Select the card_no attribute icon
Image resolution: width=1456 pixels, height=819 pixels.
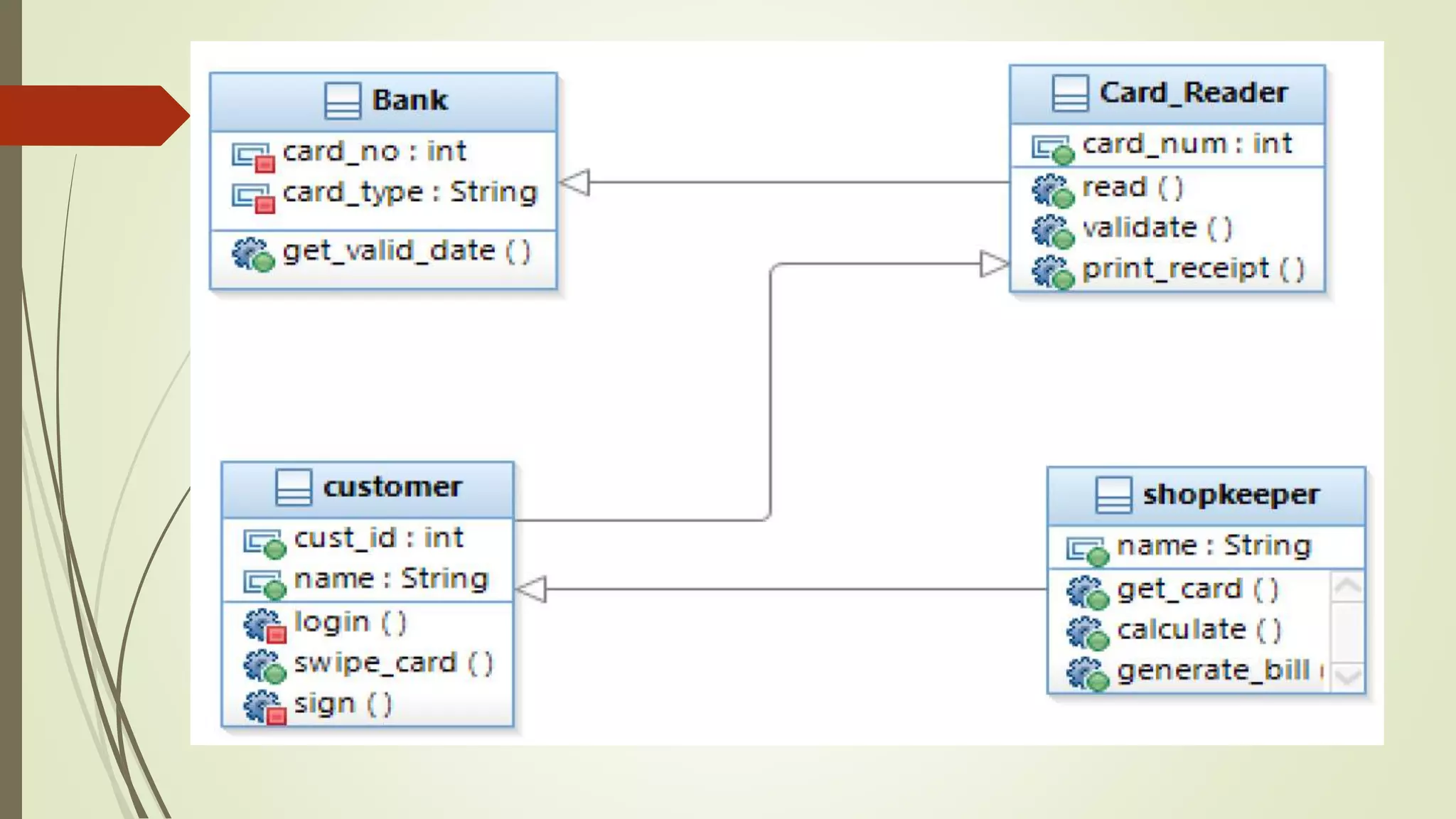[252, 156]
